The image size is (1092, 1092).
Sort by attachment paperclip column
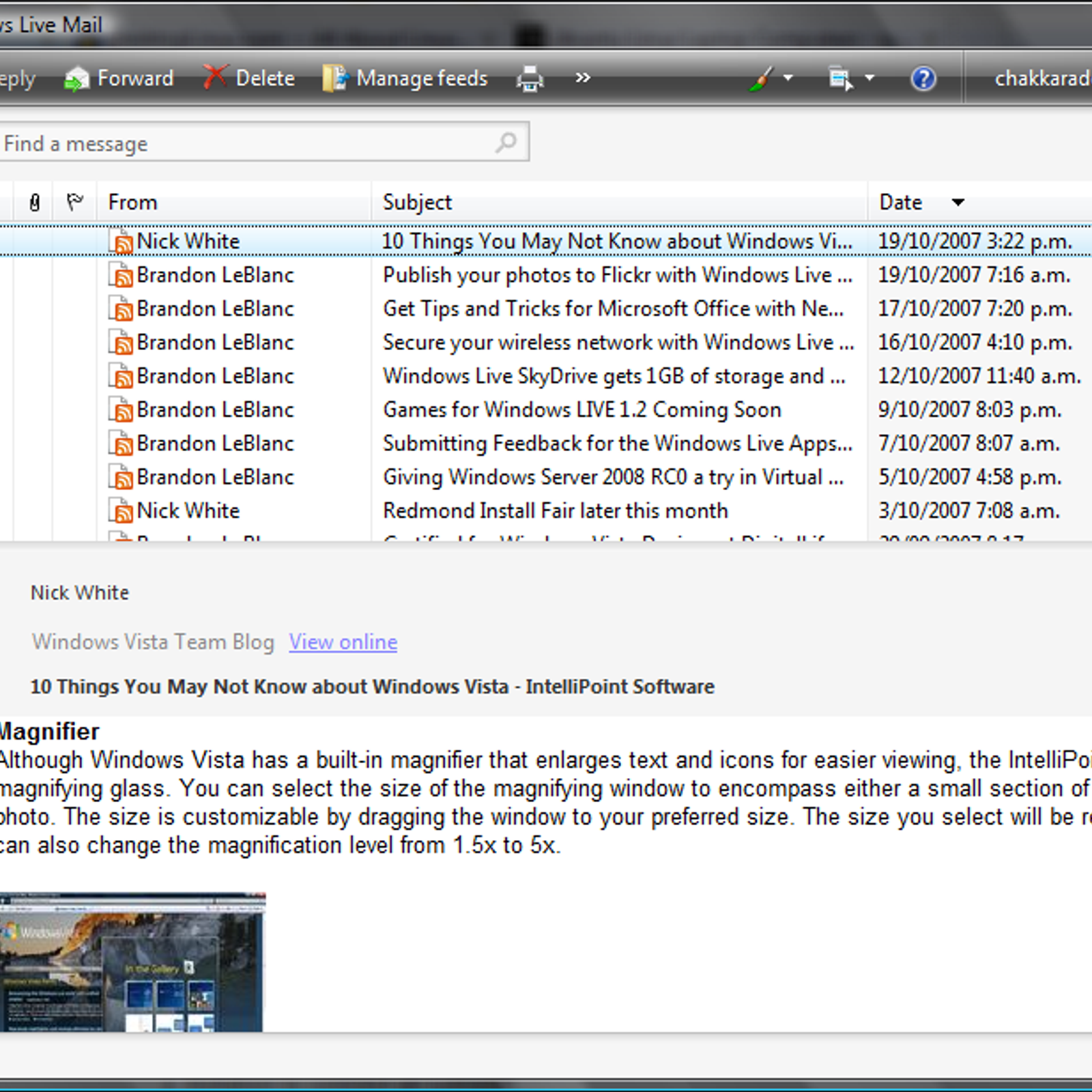coord(35,202)
